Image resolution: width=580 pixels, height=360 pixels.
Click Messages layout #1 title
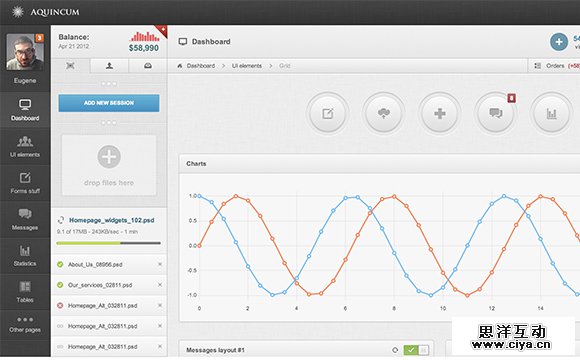tap(215, 350)
